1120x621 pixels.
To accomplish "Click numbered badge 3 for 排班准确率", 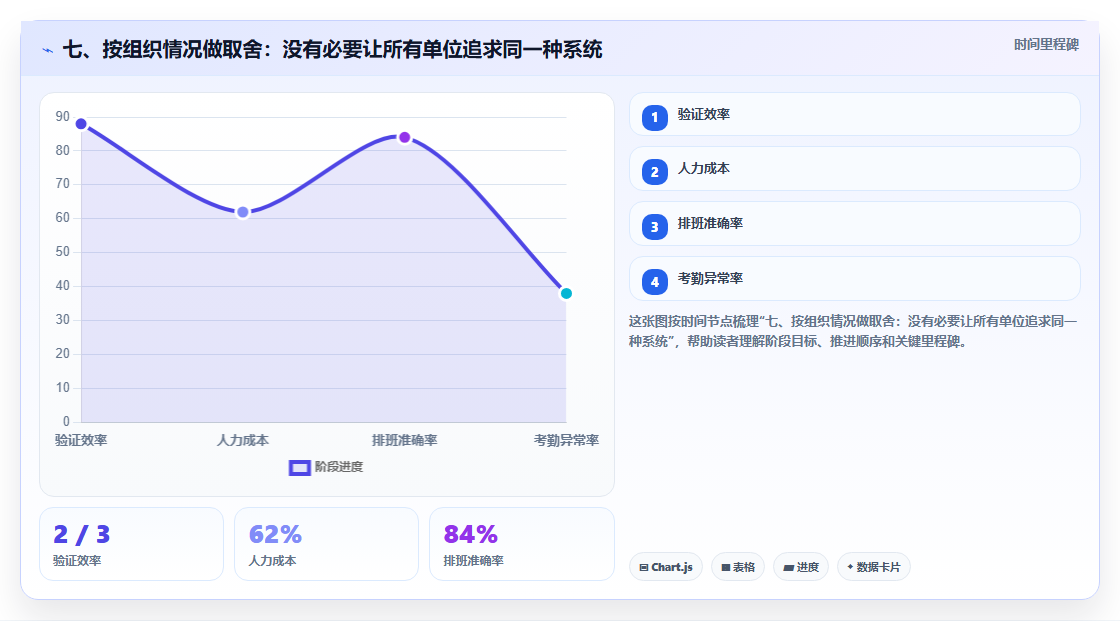I will 654,227.
